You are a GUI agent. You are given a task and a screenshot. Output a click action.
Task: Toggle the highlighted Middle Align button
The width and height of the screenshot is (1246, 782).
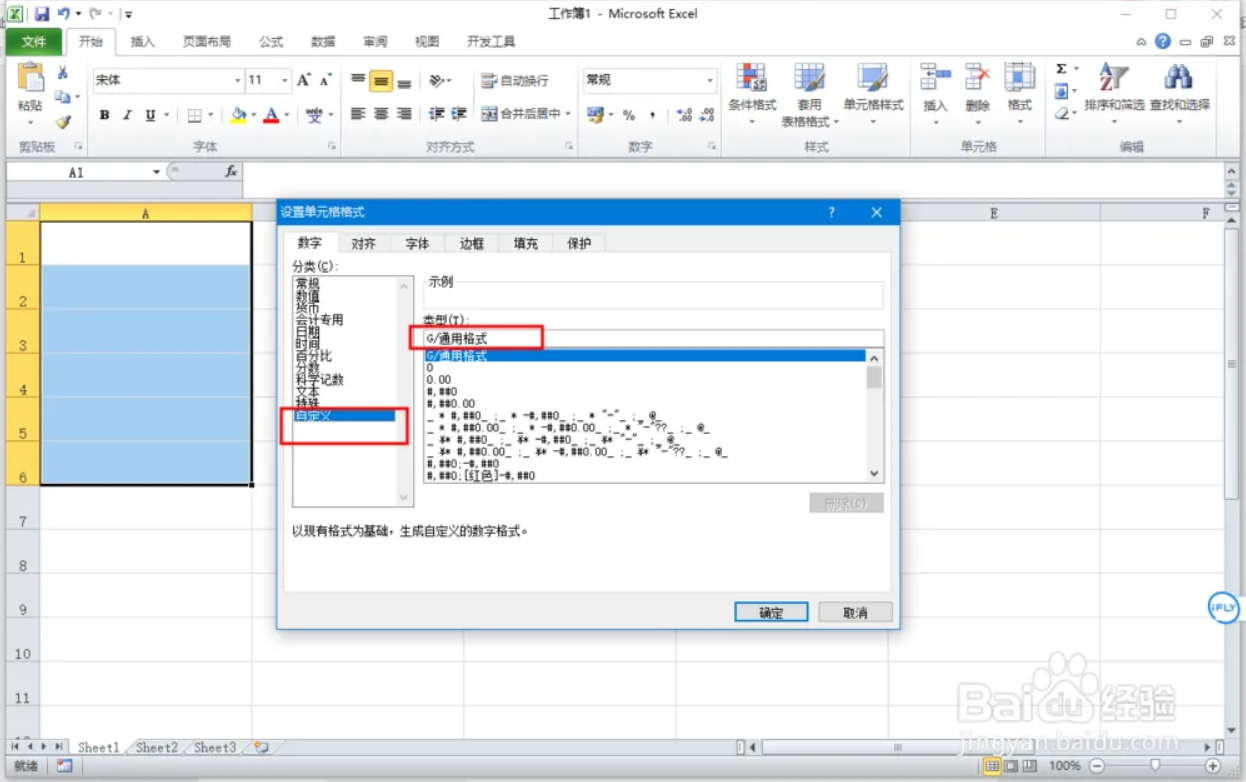[x=381, y=80]
